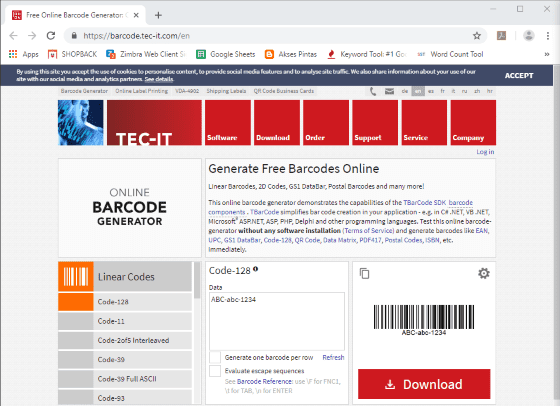
Task: Select Code-11 in the code list
Action: pos(125,321)
